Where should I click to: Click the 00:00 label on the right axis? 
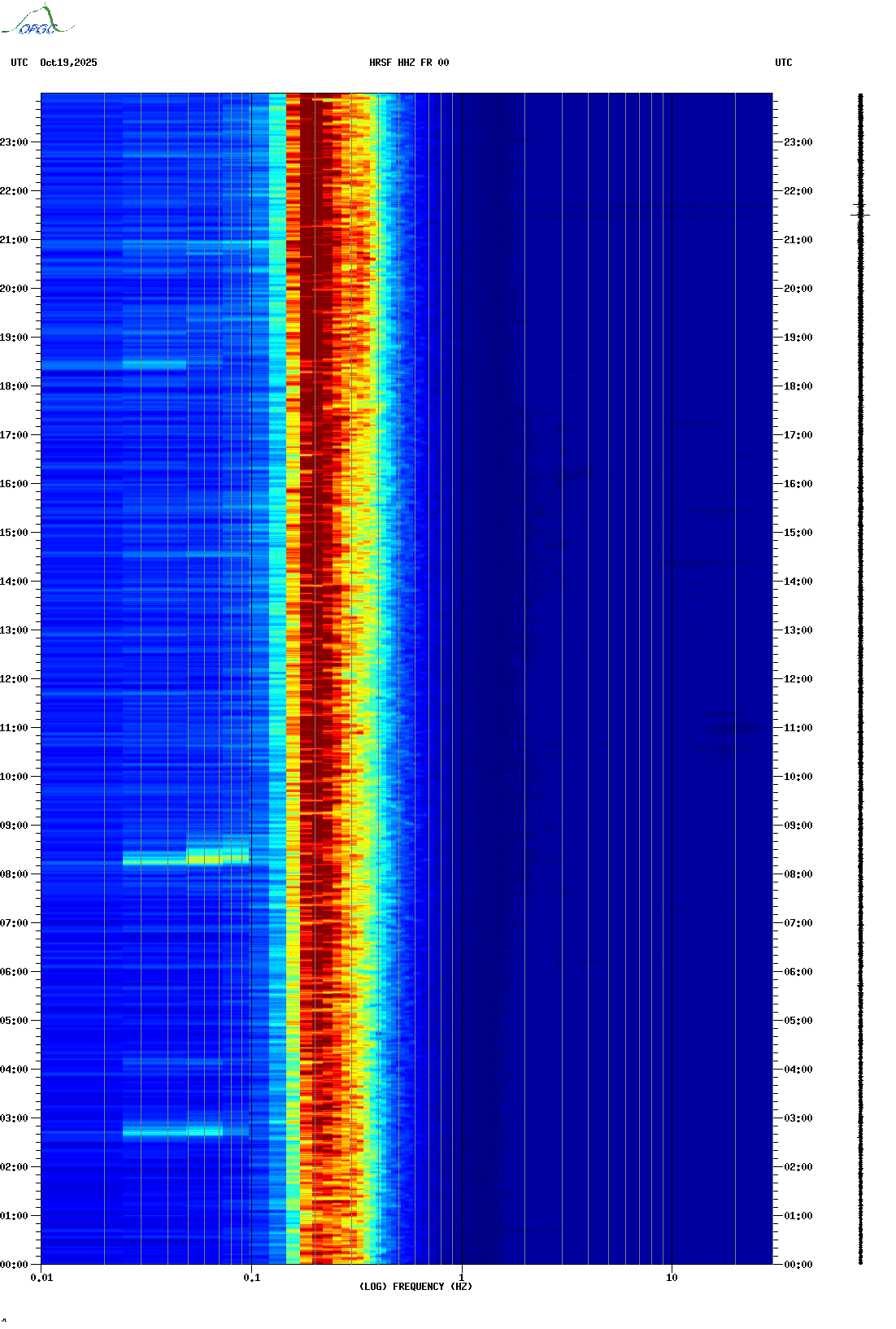798,1265
